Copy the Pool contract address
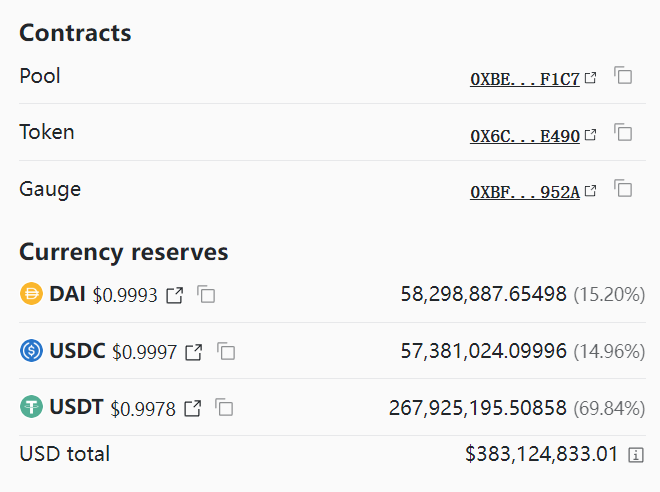The height and width of the screenshot is (492, 660). coord(623,76)
